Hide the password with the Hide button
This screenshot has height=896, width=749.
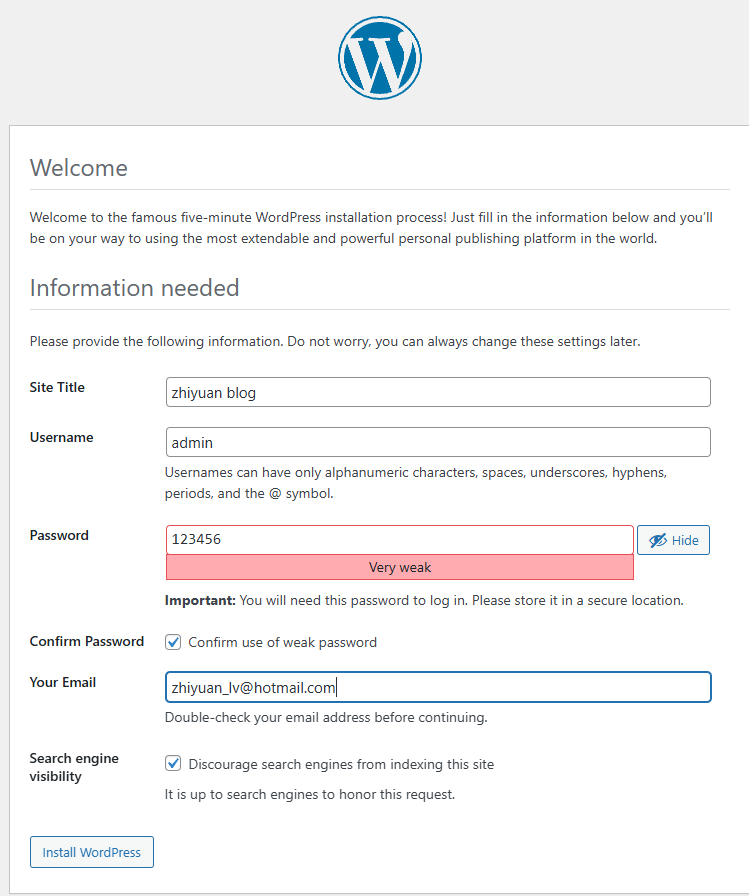coord(673,540)
